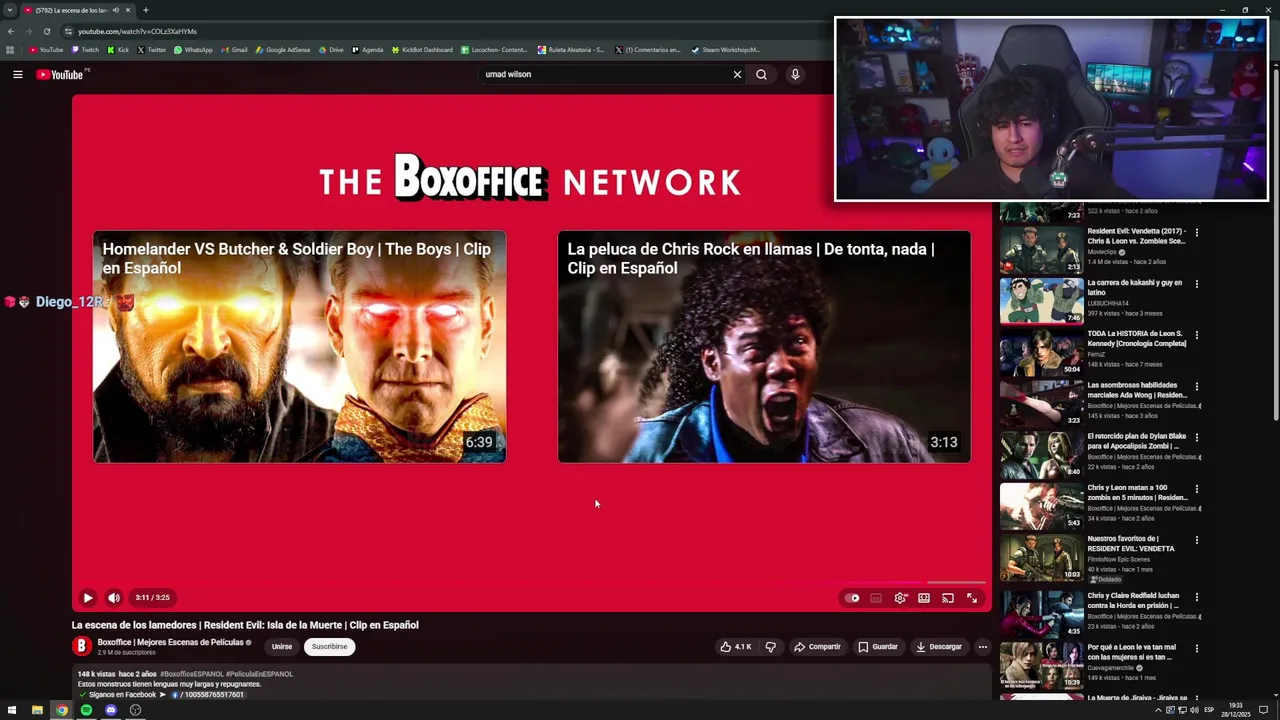Switch to theater mode view
Image resolution: width=1280 pixels, height=720 pixels.
pyautogui.click(x=924, y=598)
